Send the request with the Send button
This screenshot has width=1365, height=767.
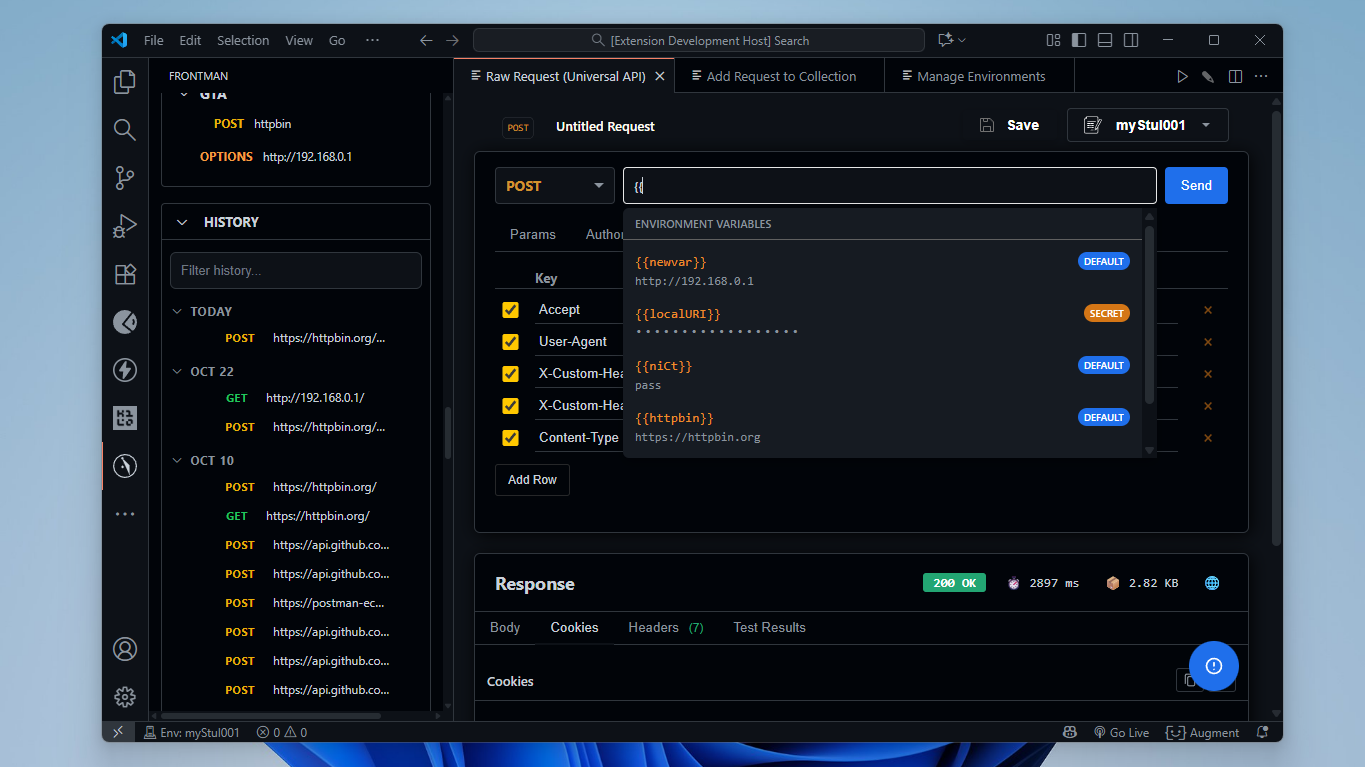tap(1196, 185)
